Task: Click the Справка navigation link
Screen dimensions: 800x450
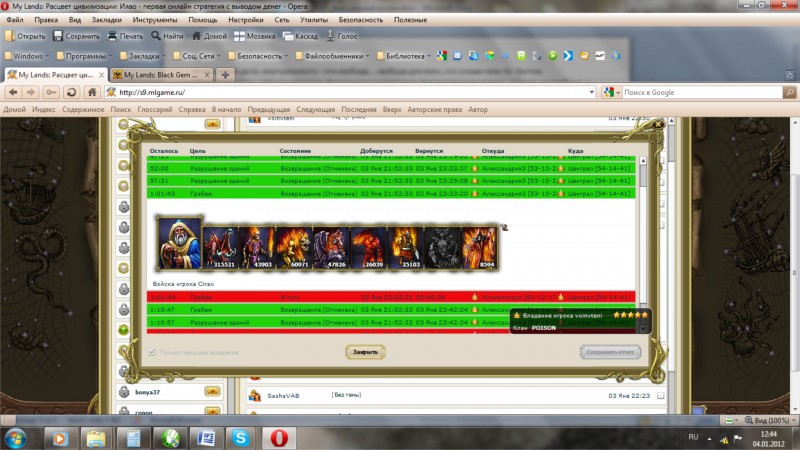Action: click(x=192, y=109)
